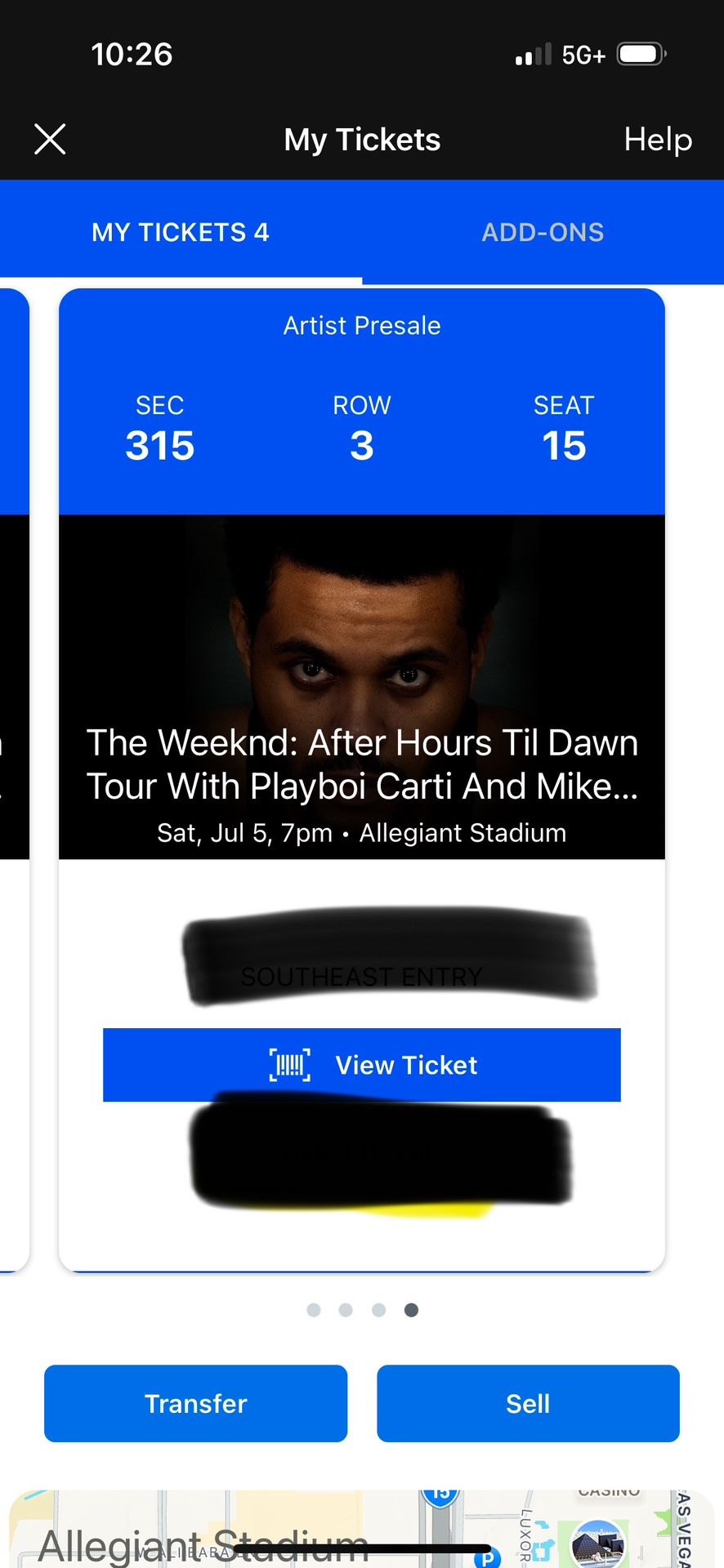724x1568 pixels.
Task: Switch to the MY TICKETS 4 tab
Action: [x=180, y=232]
